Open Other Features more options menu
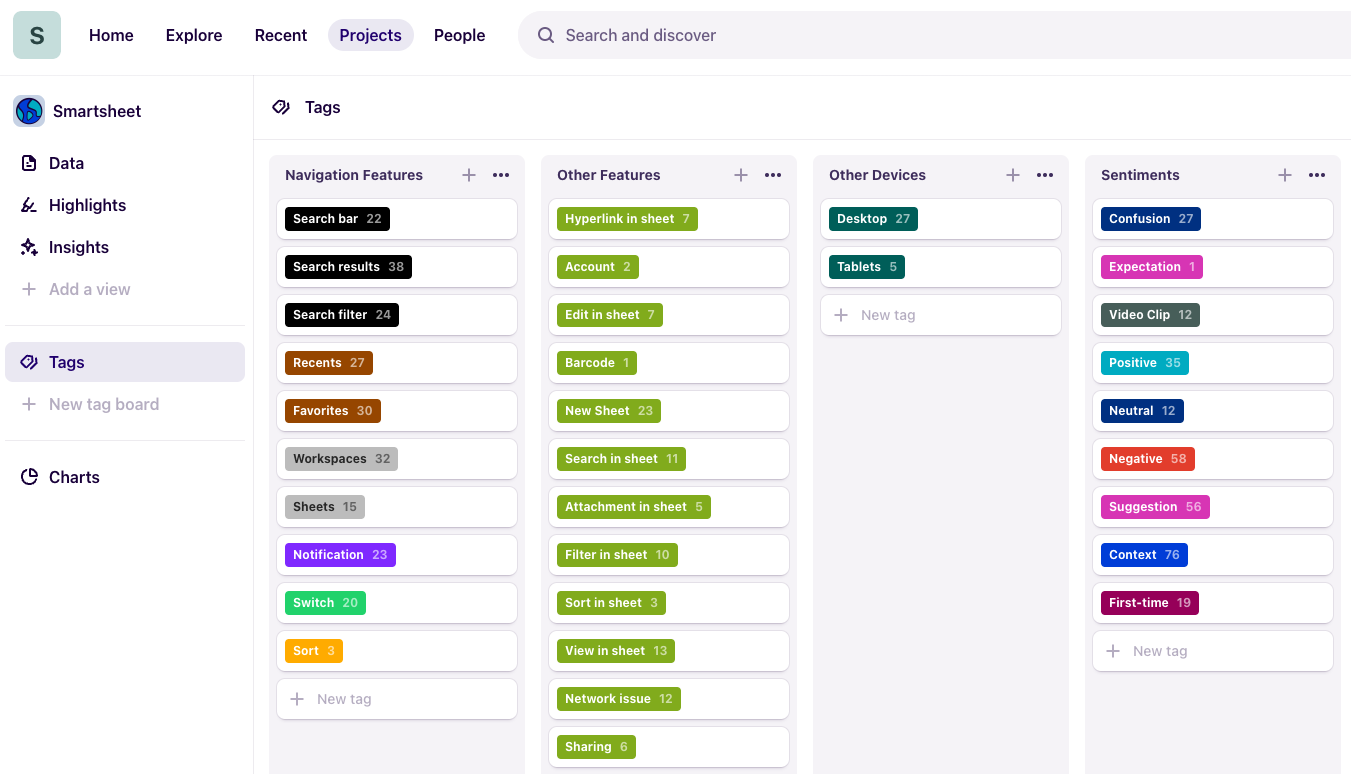The width and height of the screenshot is (1351, 774). click(773, 175)
